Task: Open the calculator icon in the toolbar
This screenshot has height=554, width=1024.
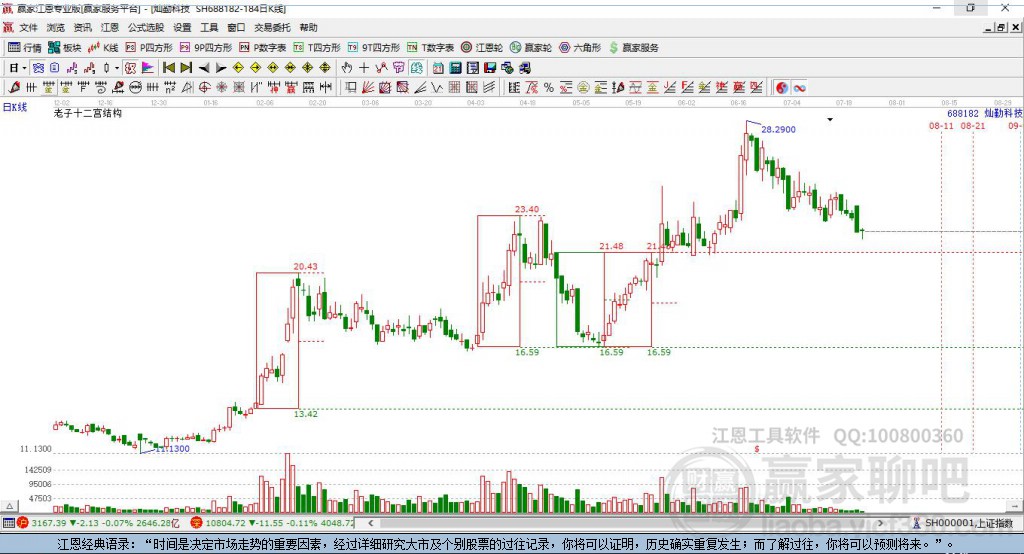Action: (455, 68)
